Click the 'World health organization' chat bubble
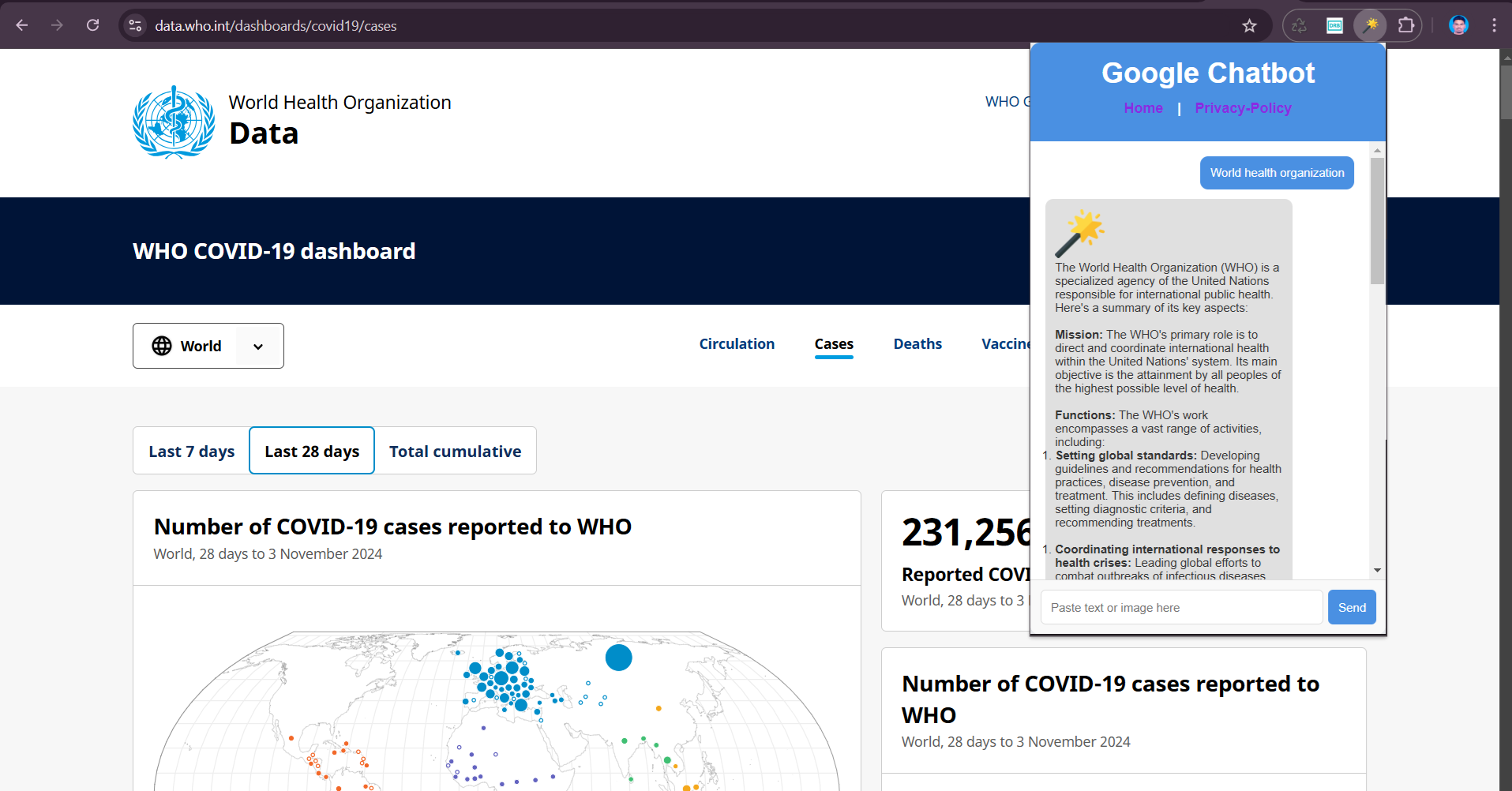The image size is (1512, 791). point(1277,173)
